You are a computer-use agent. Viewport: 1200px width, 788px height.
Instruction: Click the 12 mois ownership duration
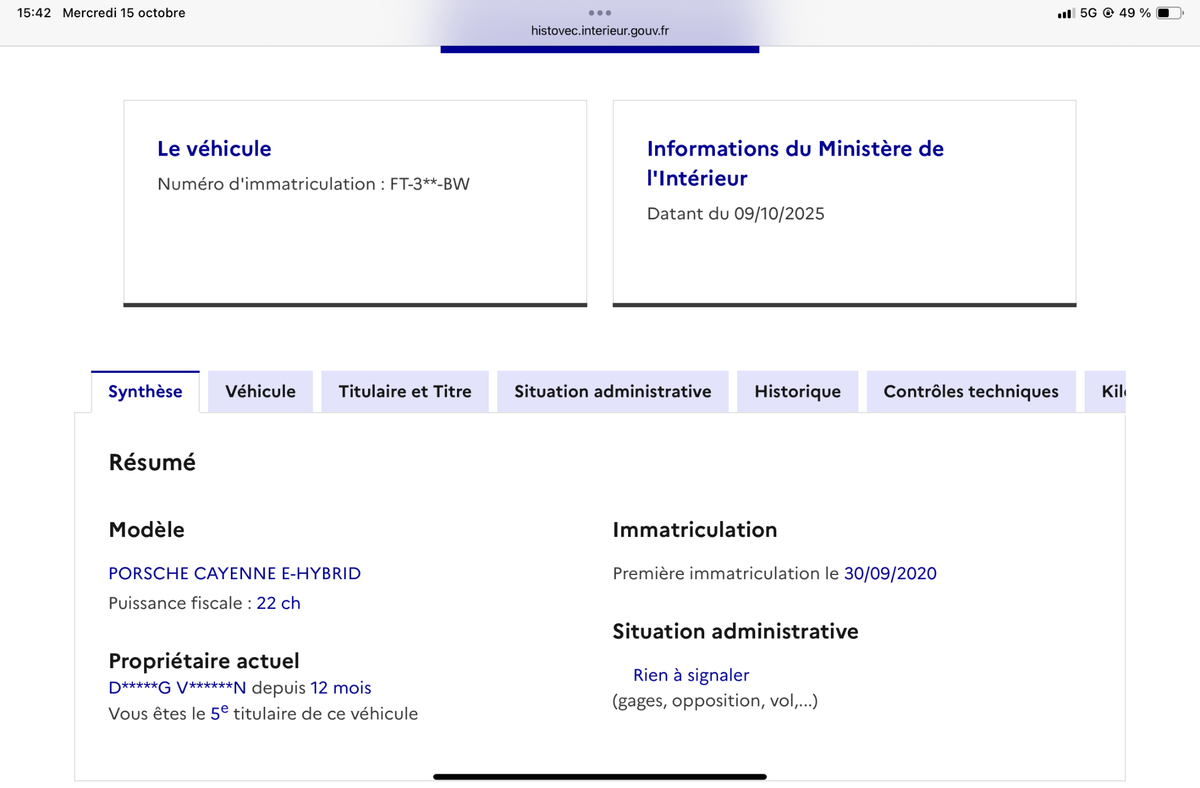[340, 687]
